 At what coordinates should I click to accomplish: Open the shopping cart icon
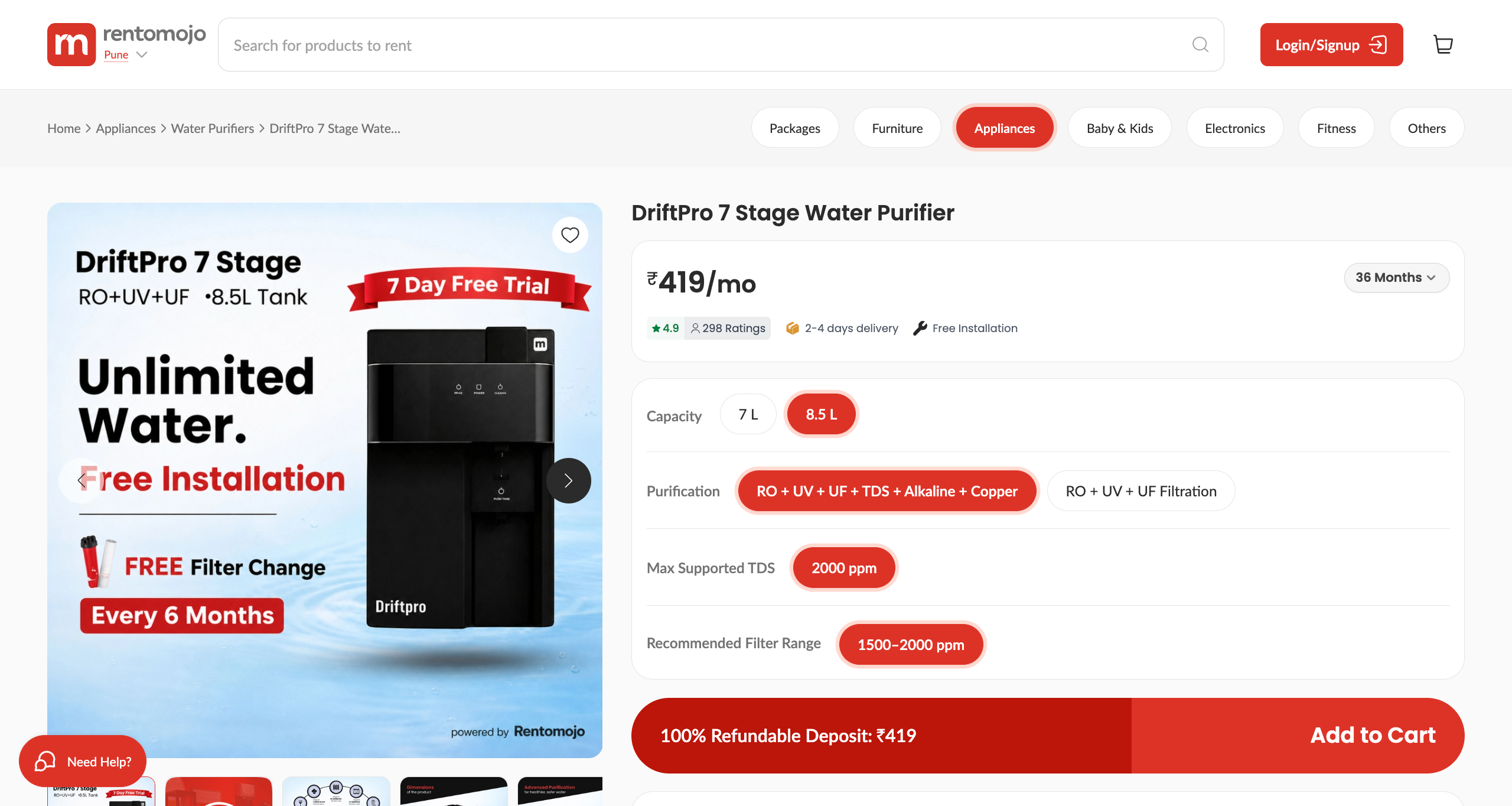coord(1443,44)
